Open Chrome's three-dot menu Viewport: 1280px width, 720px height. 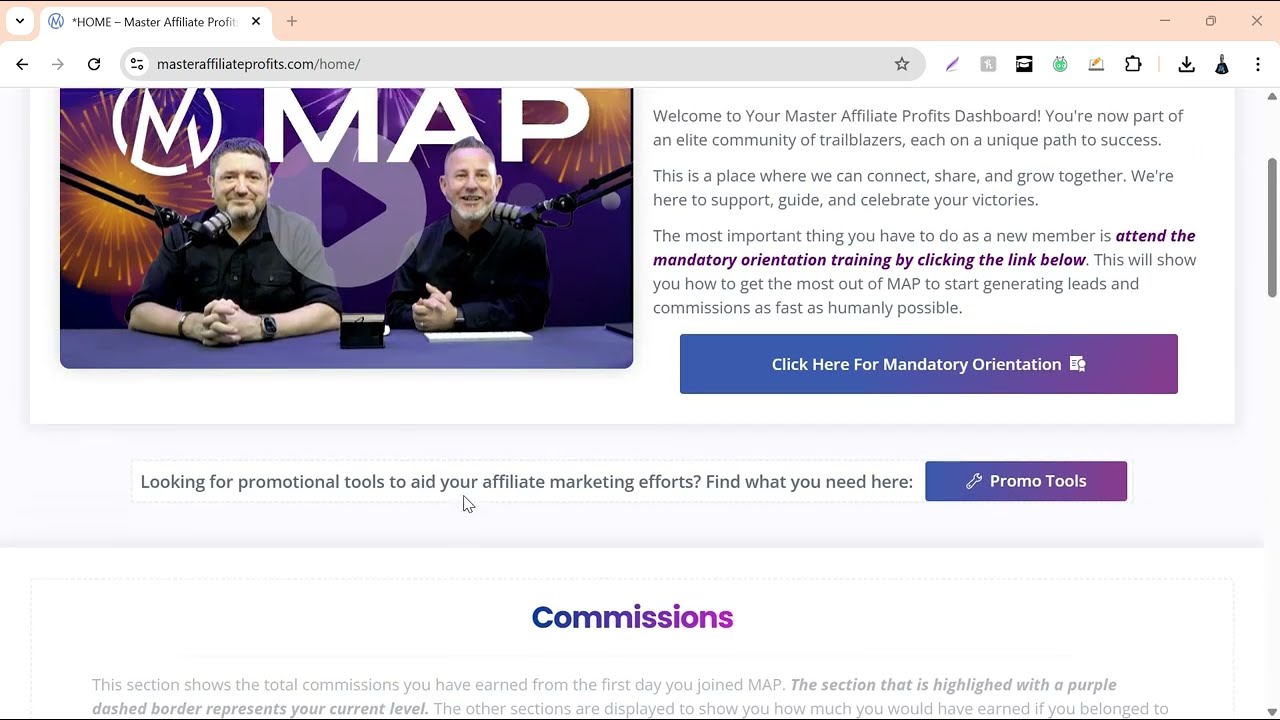1258,64
